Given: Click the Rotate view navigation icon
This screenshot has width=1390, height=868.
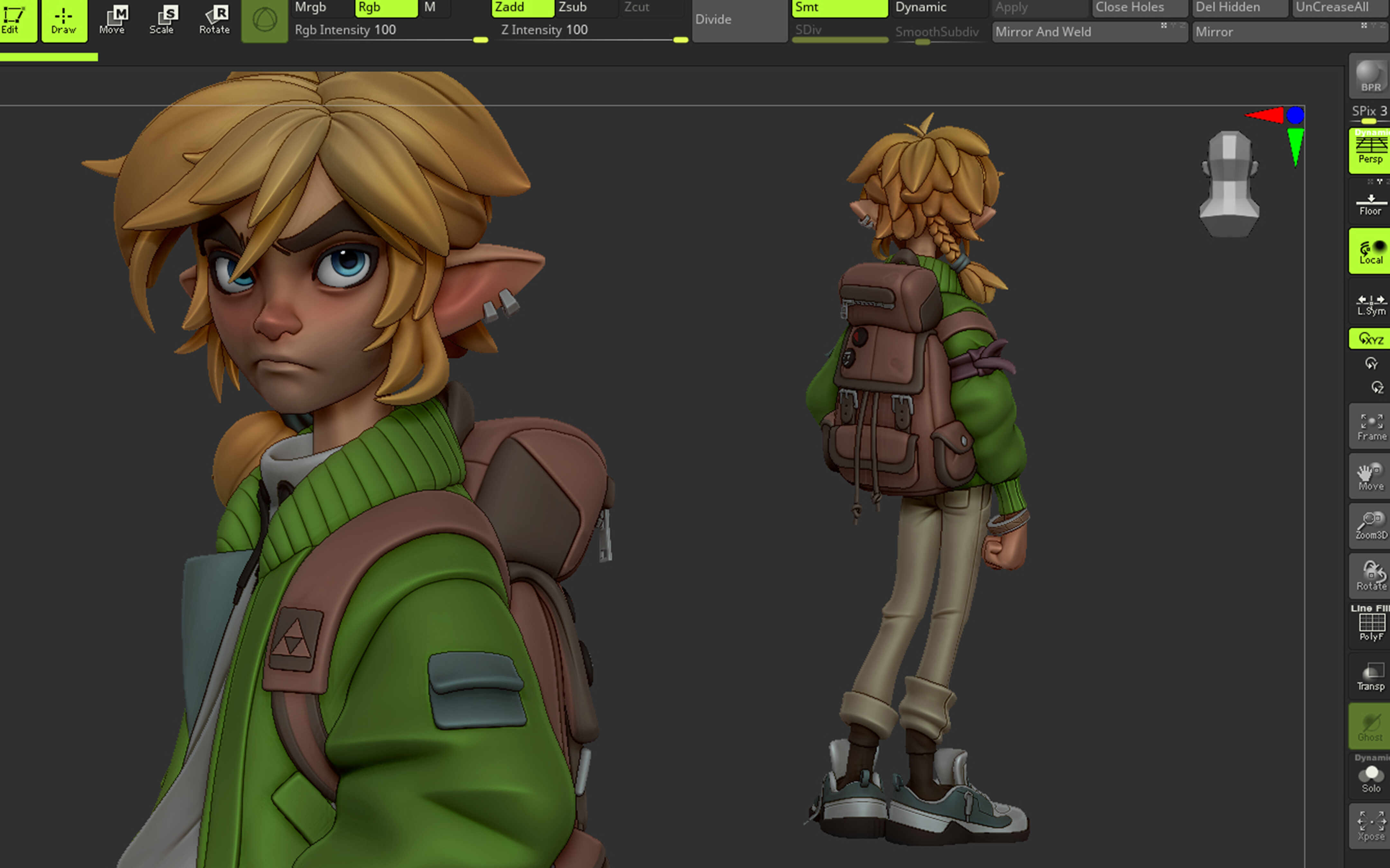Looking at the screenshot, I should click(x=1370, y=576).
